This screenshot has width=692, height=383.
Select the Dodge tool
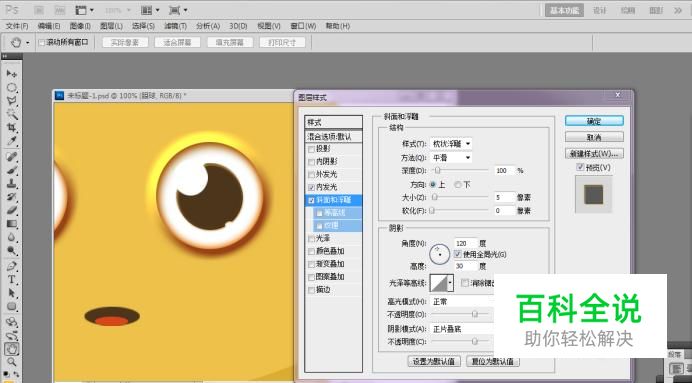click(x=11, y=251)
